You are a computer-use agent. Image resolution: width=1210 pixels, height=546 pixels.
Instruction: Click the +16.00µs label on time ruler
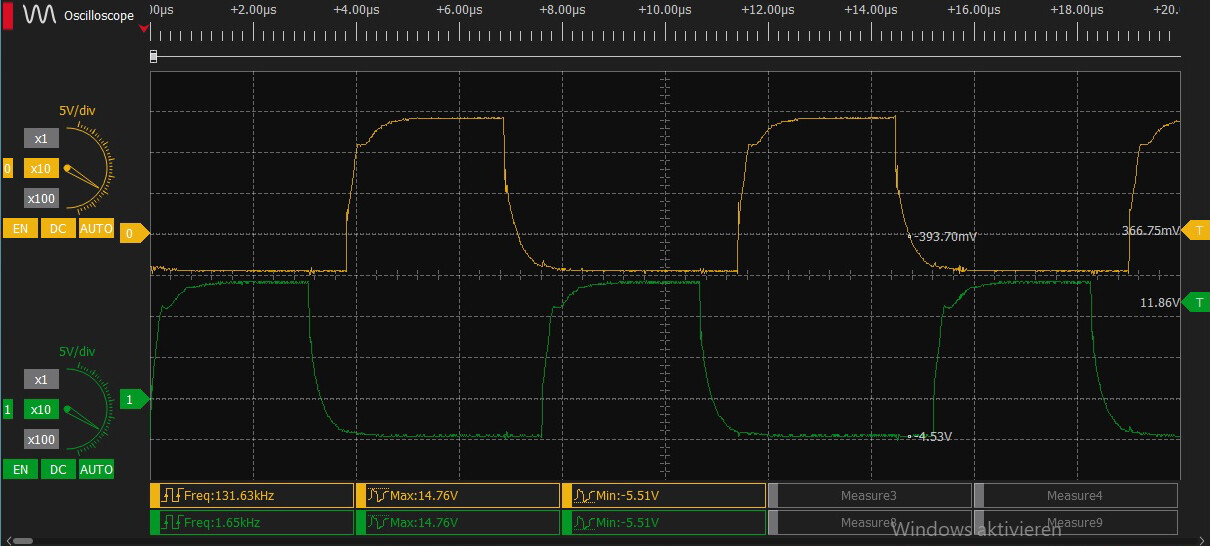(974, 10)
